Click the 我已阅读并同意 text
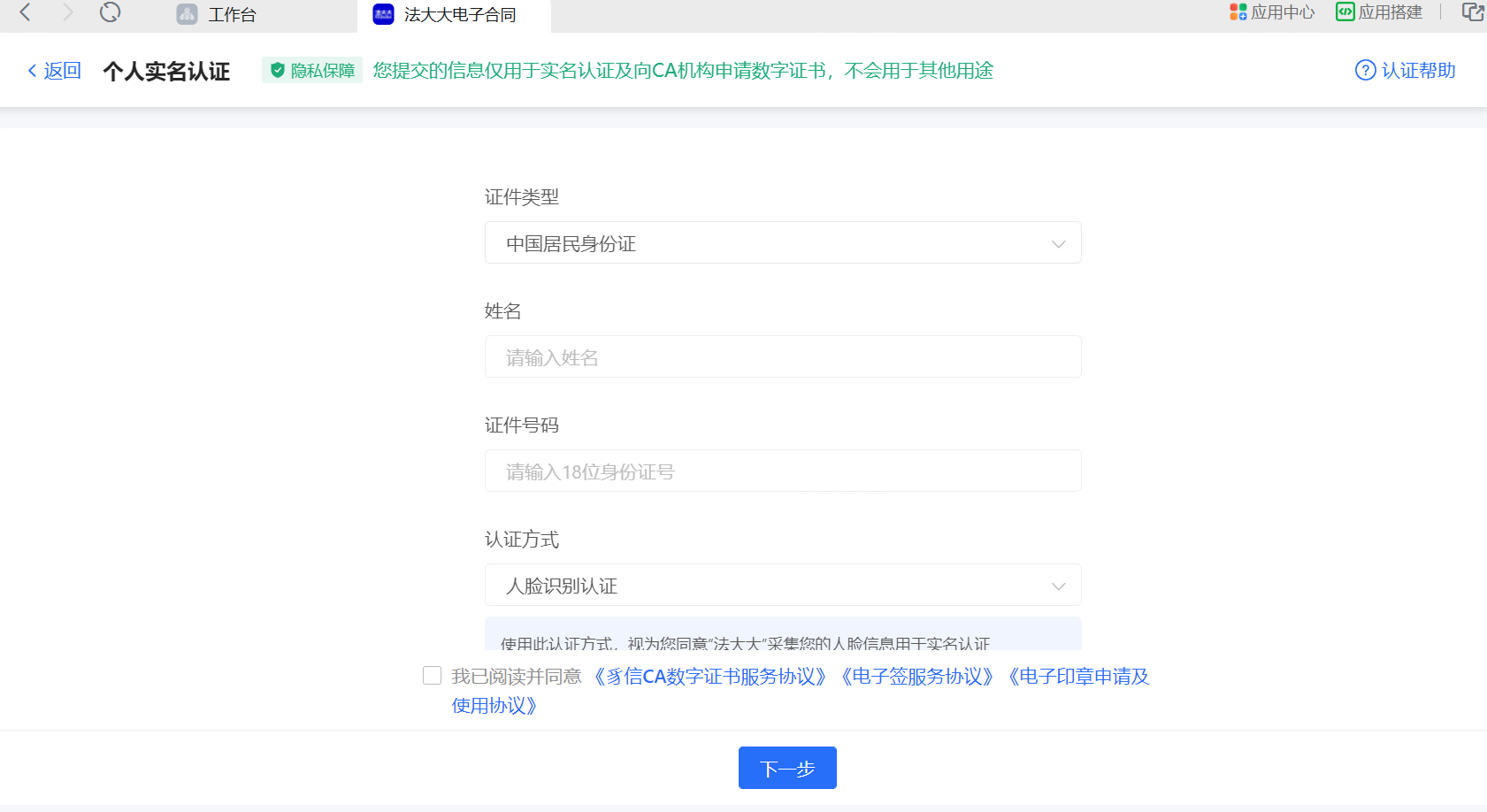 [517, 677]
